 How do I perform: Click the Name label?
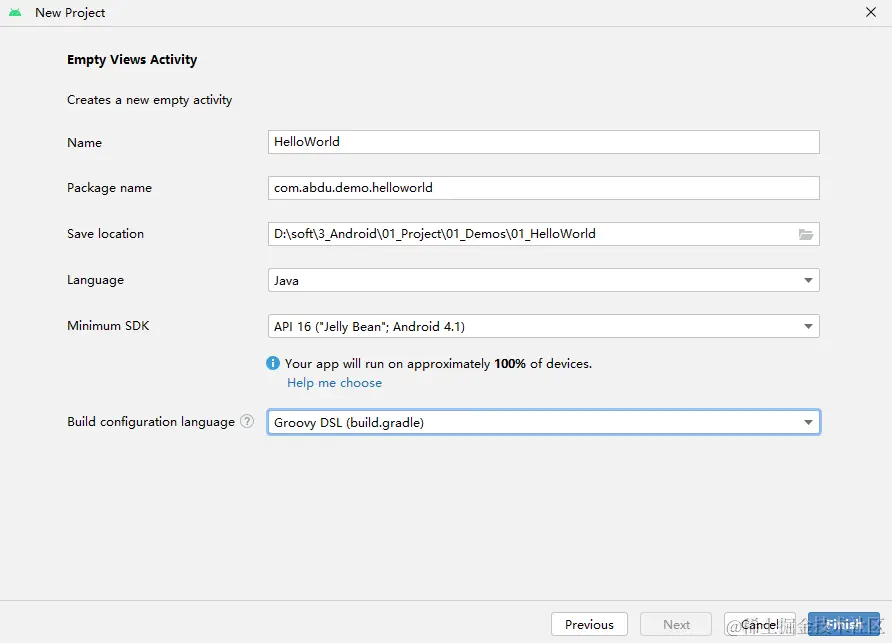(x=84, y=143)
